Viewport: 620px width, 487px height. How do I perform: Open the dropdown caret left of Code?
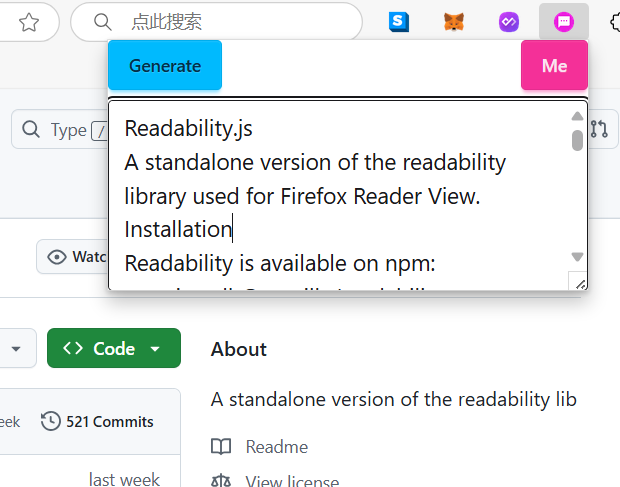coord(16,348)
